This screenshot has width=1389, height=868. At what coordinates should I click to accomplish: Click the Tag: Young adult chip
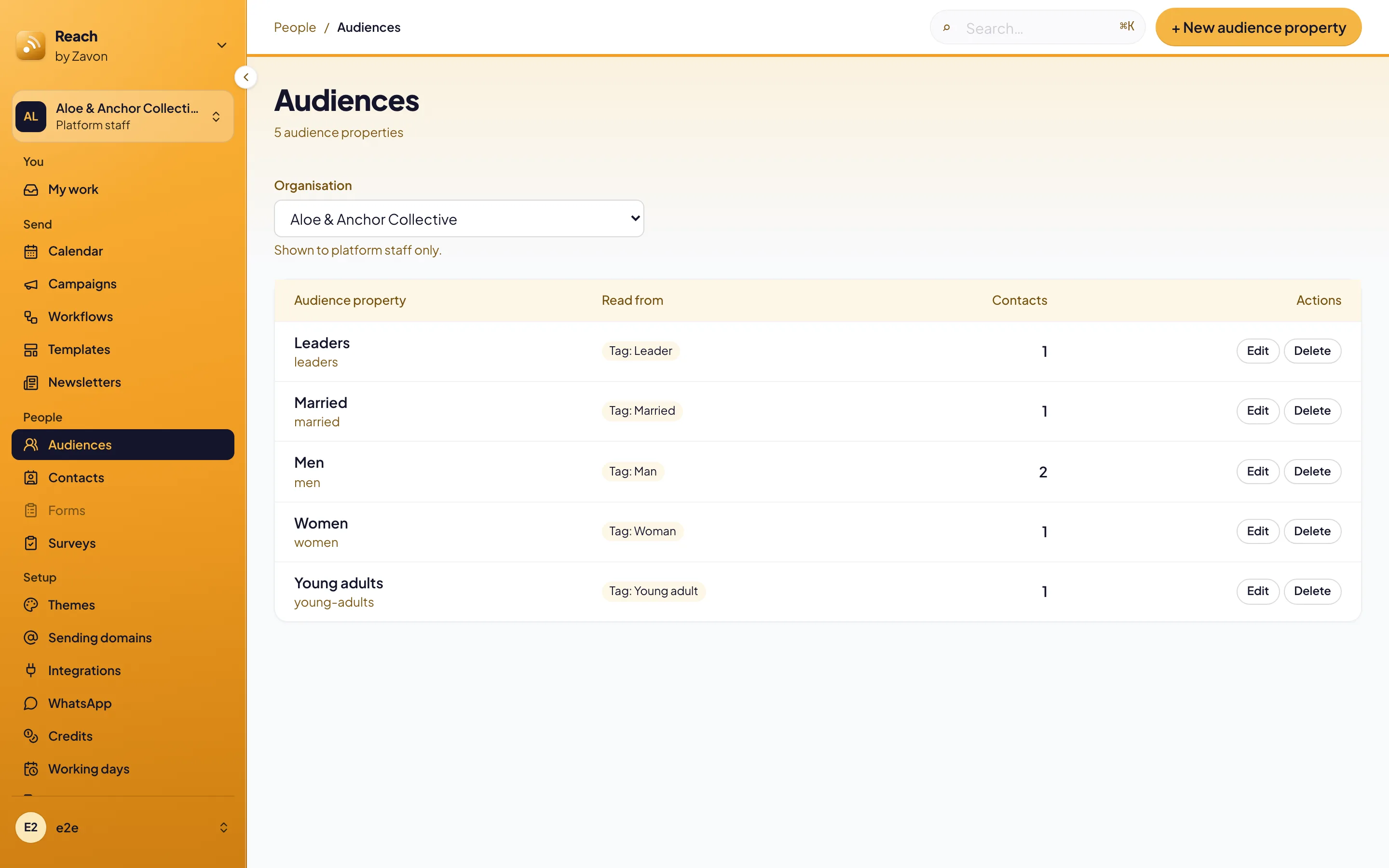[x=653, y=591]
